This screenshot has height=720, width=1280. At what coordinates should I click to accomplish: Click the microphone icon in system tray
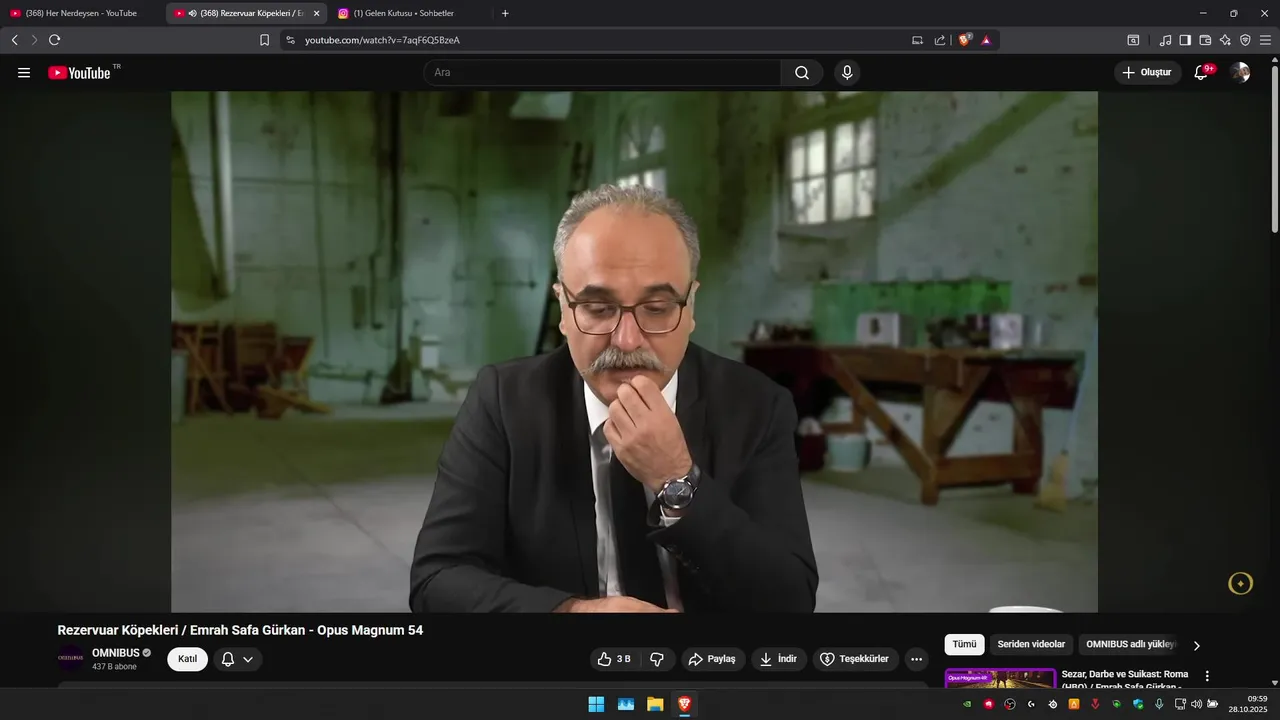[1159, 704]
